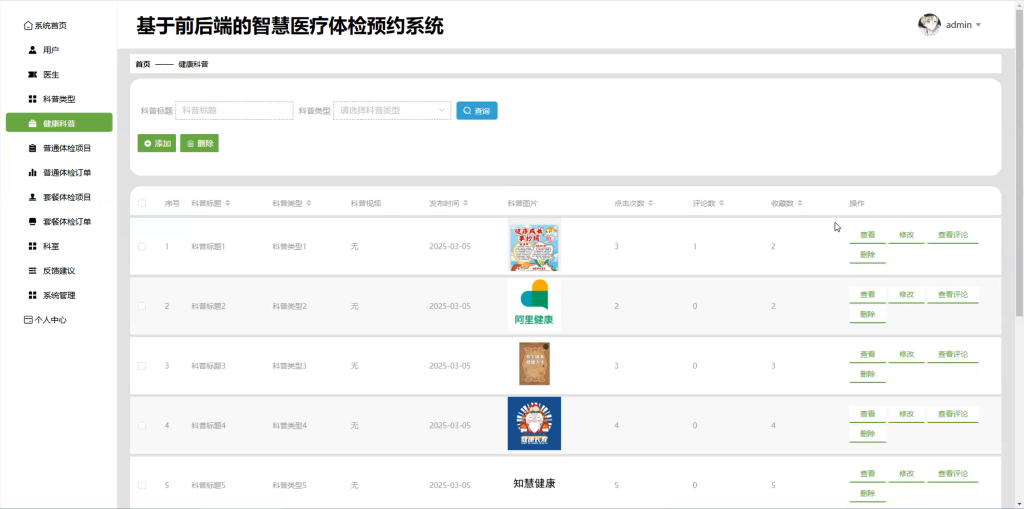Click the plus icon on 添加 button
Viewport: 1024px width, 509px height.
coord(148,143)
